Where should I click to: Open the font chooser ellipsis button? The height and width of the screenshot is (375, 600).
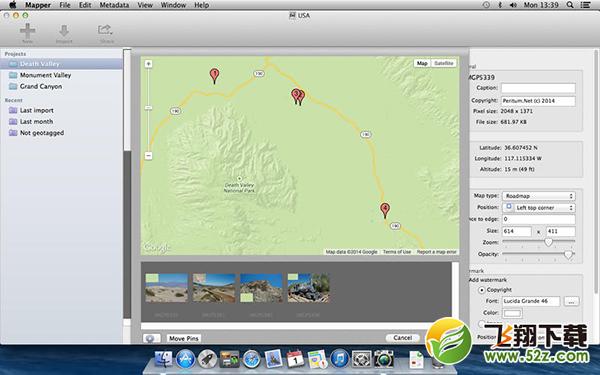point(571,302)
